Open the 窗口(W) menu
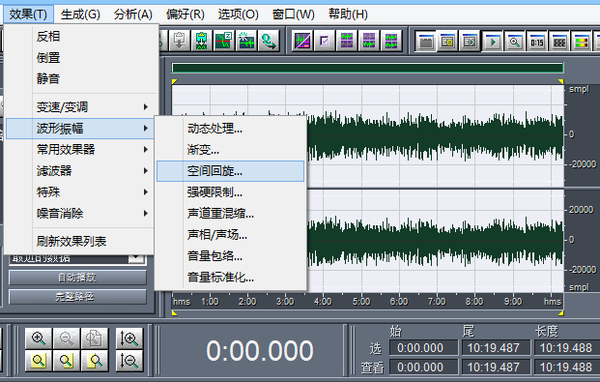The height and width of the screenshot is (382, 600). pos(293,15)
